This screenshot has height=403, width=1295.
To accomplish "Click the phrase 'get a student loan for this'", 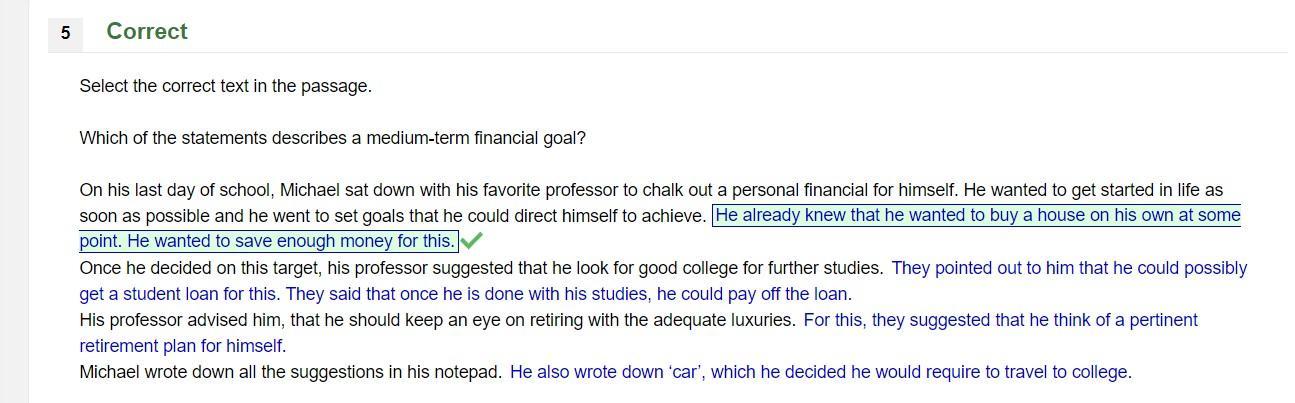I will pyautogui.click(x=180, y=294).
